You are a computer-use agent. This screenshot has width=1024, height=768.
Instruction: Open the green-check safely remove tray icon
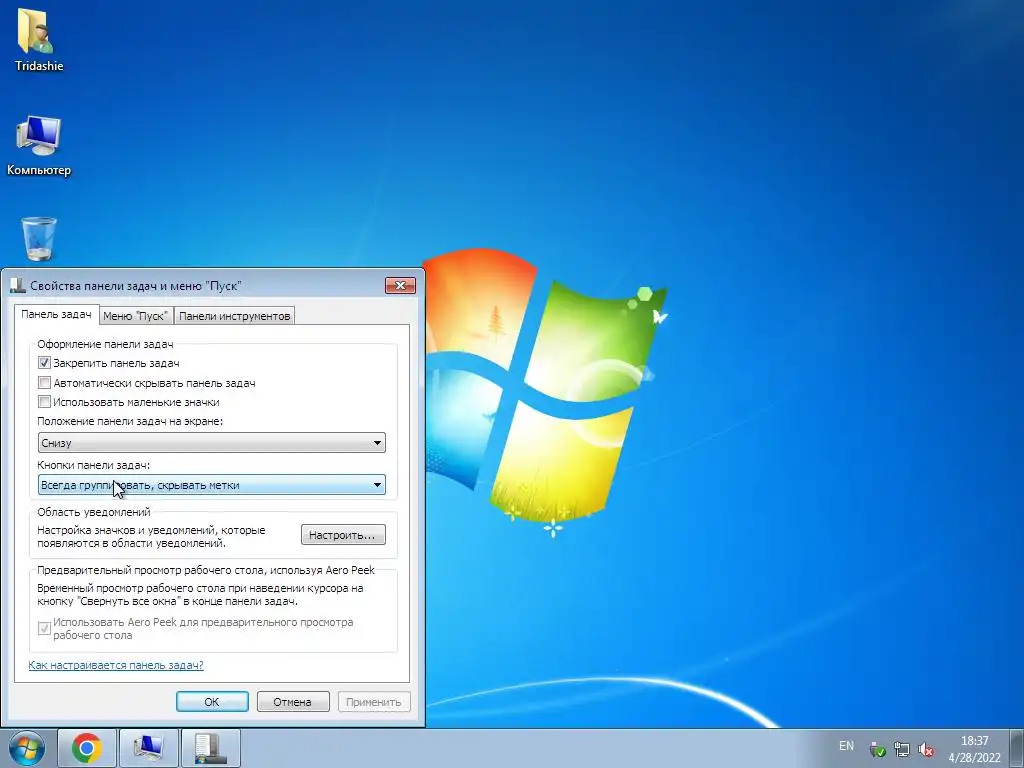(x=877, y=750)
